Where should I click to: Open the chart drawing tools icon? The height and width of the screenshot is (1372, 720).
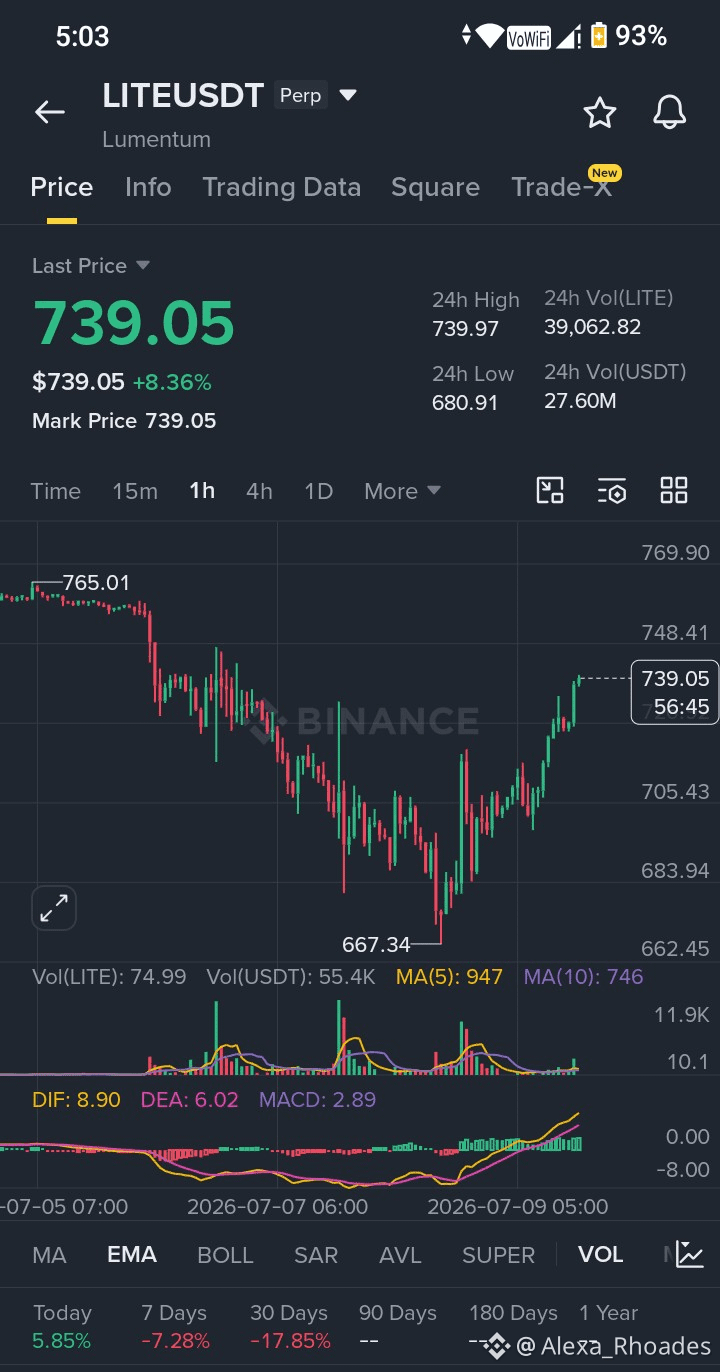(551, 490)
